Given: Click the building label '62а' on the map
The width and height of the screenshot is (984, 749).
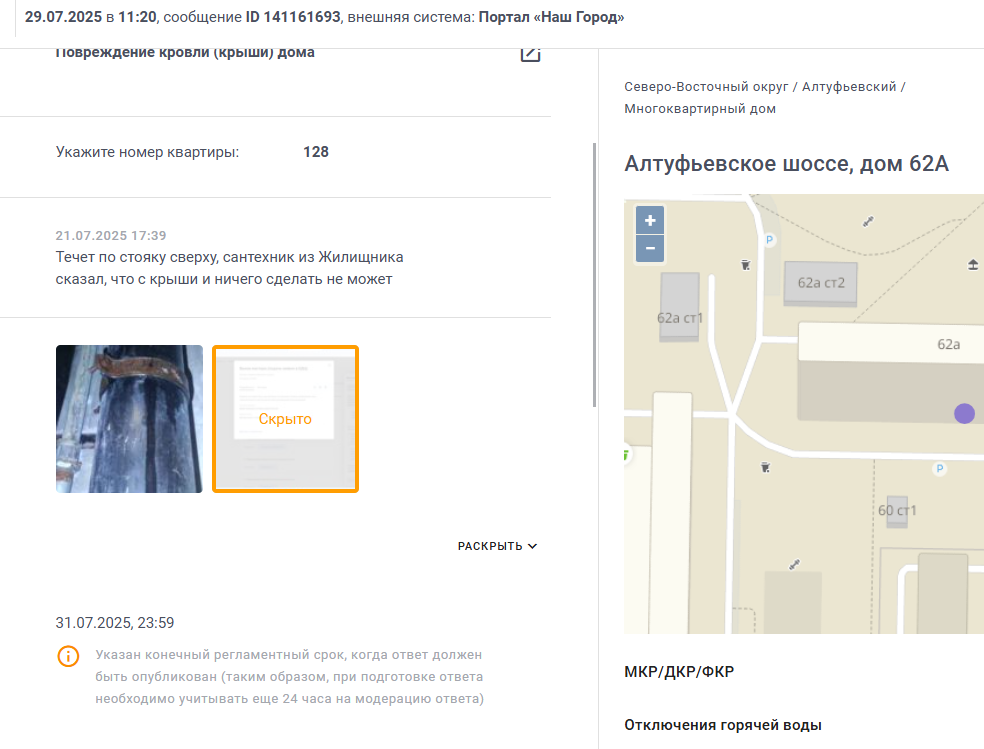Looking at the screenshot, I should 948,344.
